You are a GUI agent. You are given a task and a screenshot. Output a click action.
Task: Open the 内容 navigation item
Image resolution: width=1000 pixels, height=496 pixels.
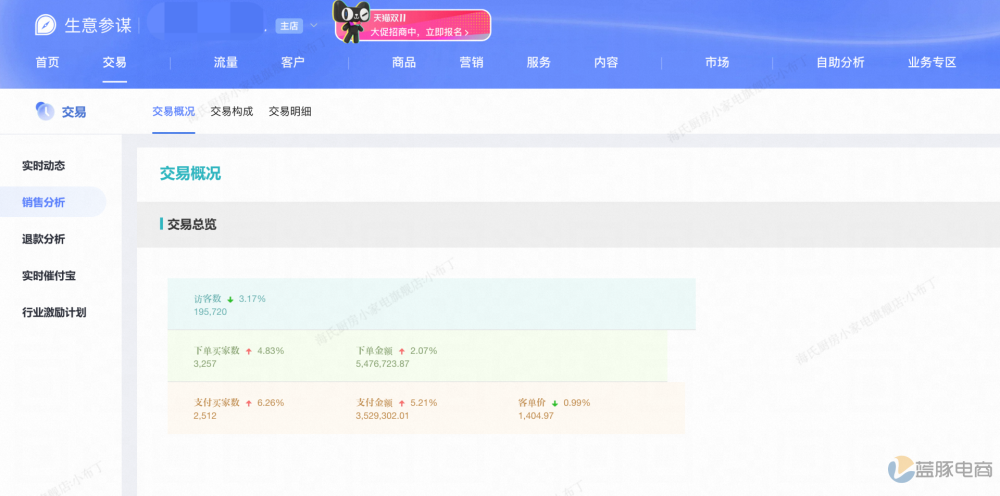click(606, 62)
